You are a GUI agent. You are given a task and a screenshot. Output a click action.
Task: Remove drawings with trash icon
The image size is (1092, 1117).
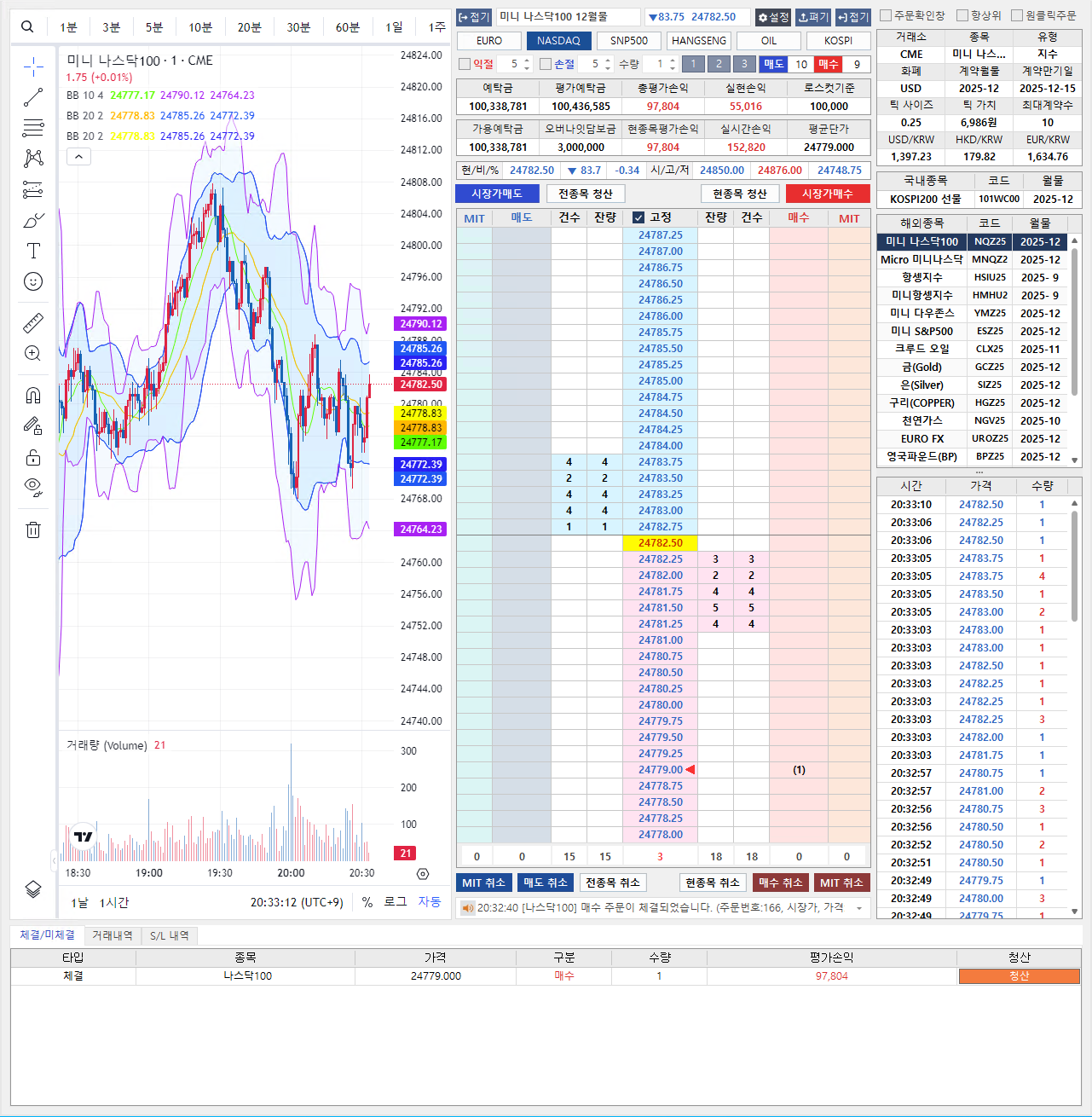tap(33, 530)
